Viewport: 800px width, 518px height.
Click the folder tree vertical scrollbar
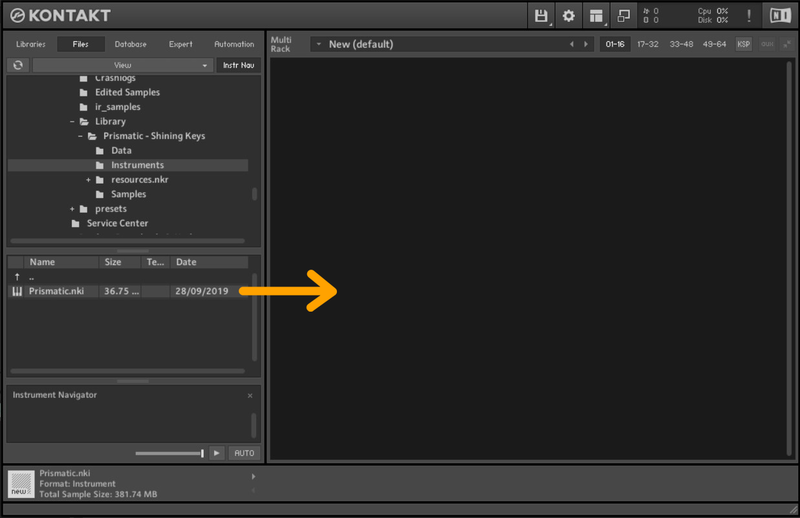click(255, 194)
